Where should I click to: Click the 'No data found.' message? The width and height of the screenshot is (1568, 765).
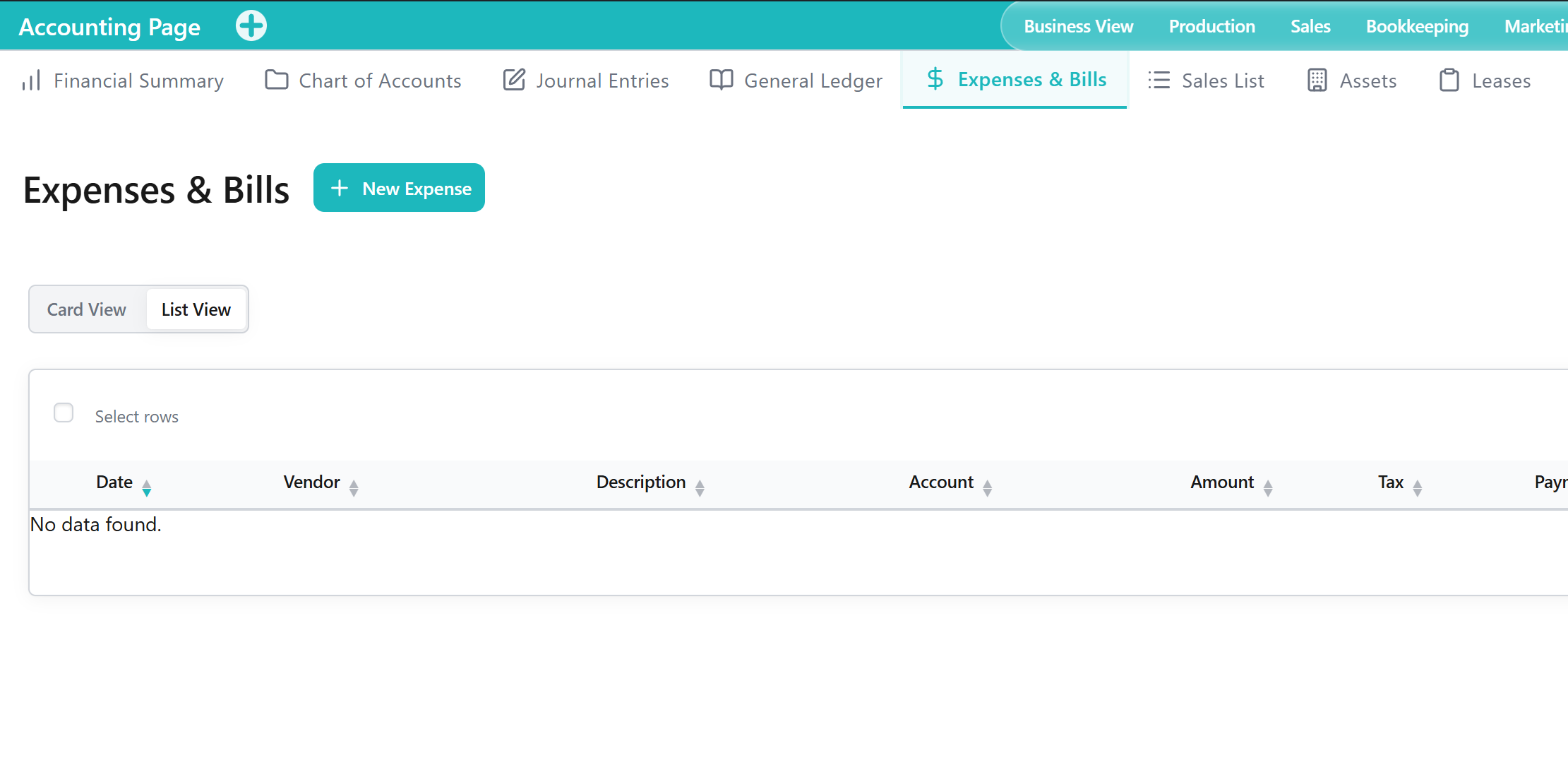[96, 524]
